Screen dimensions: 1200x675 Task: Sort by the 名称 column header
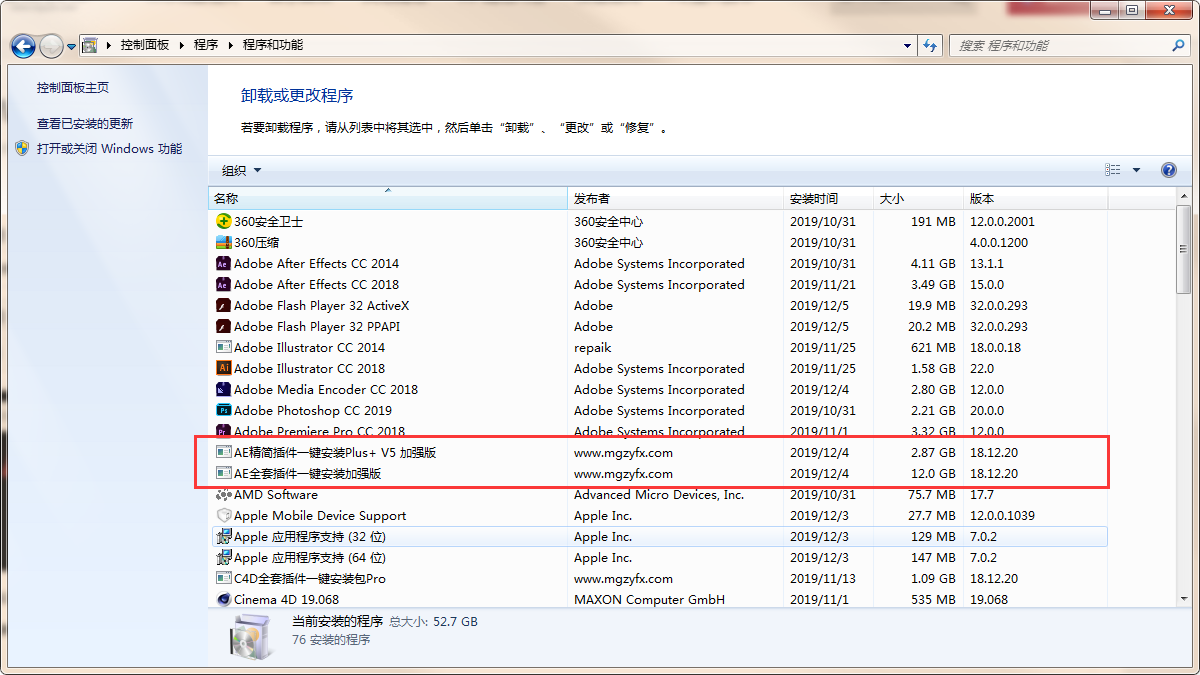pos(388,198)
